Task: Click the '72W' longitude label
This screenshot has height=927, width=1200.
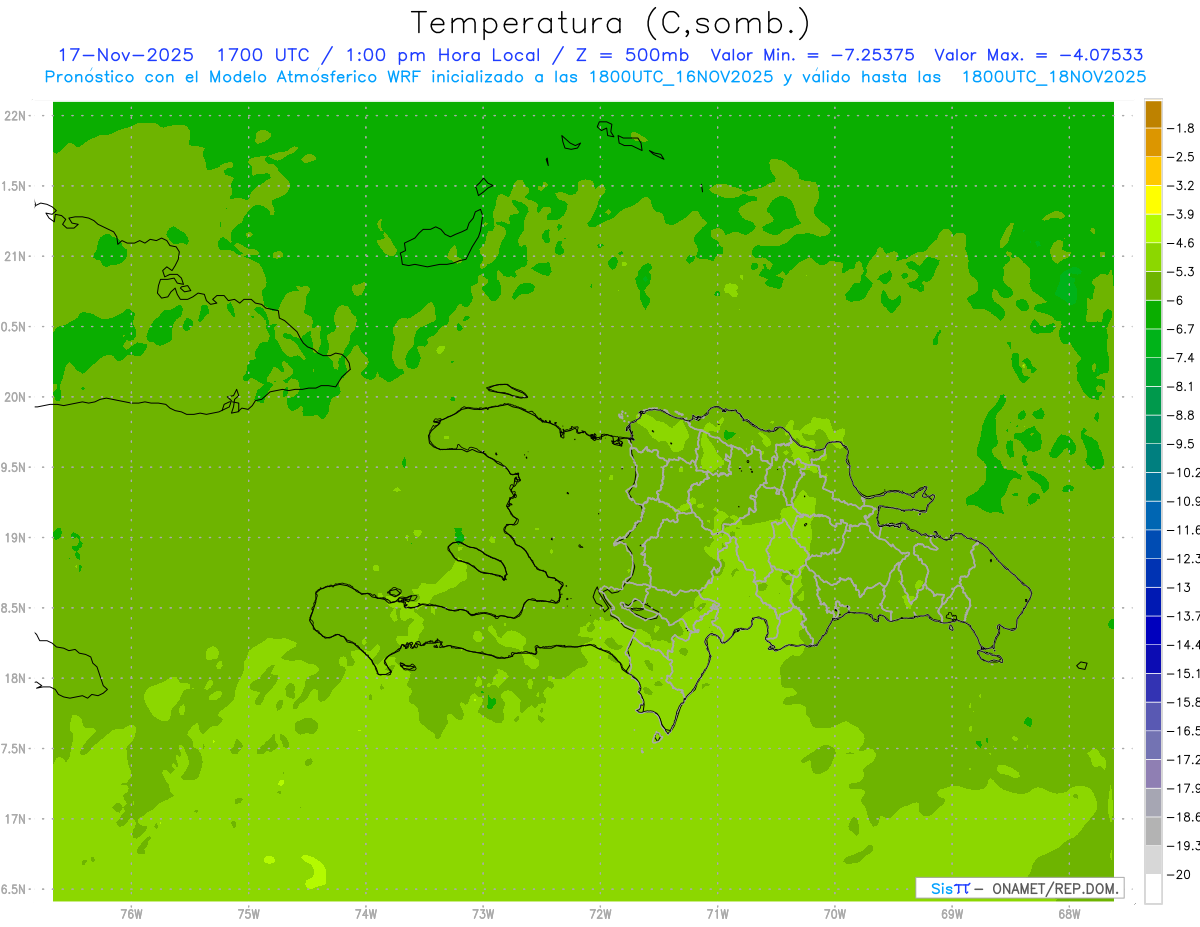Action: click(x=600, y=914)
